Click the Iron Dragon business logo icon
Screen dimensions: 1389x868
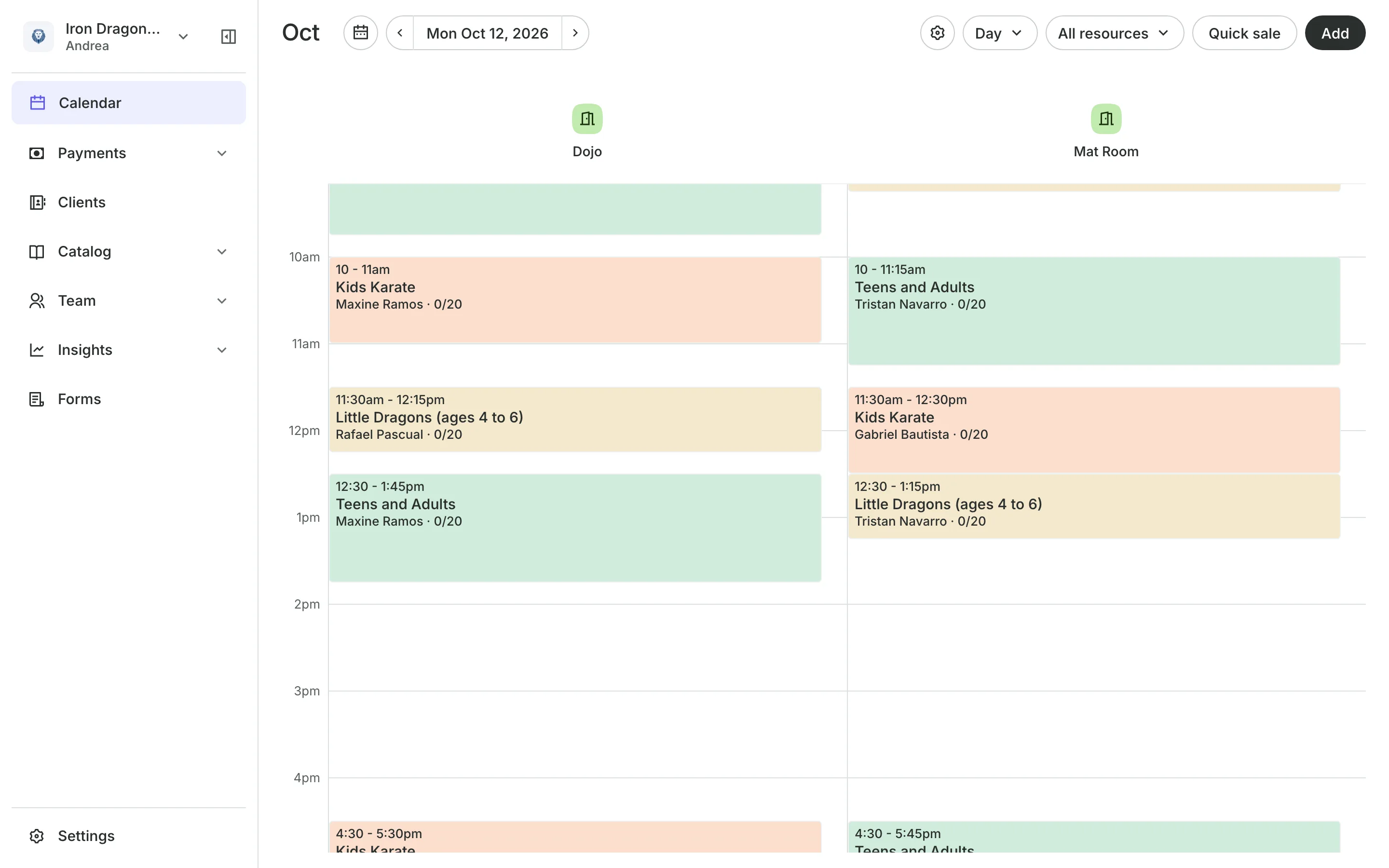pos(39,36)
